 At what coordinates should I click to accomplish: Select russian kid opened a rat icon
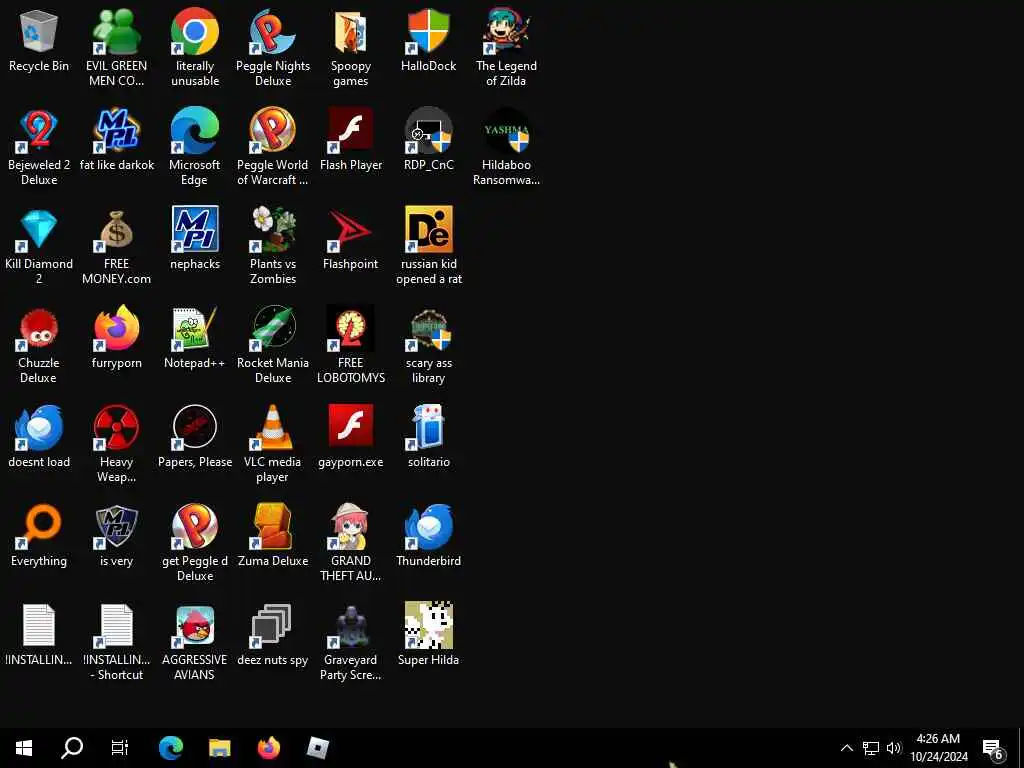(x=428, y=229)
